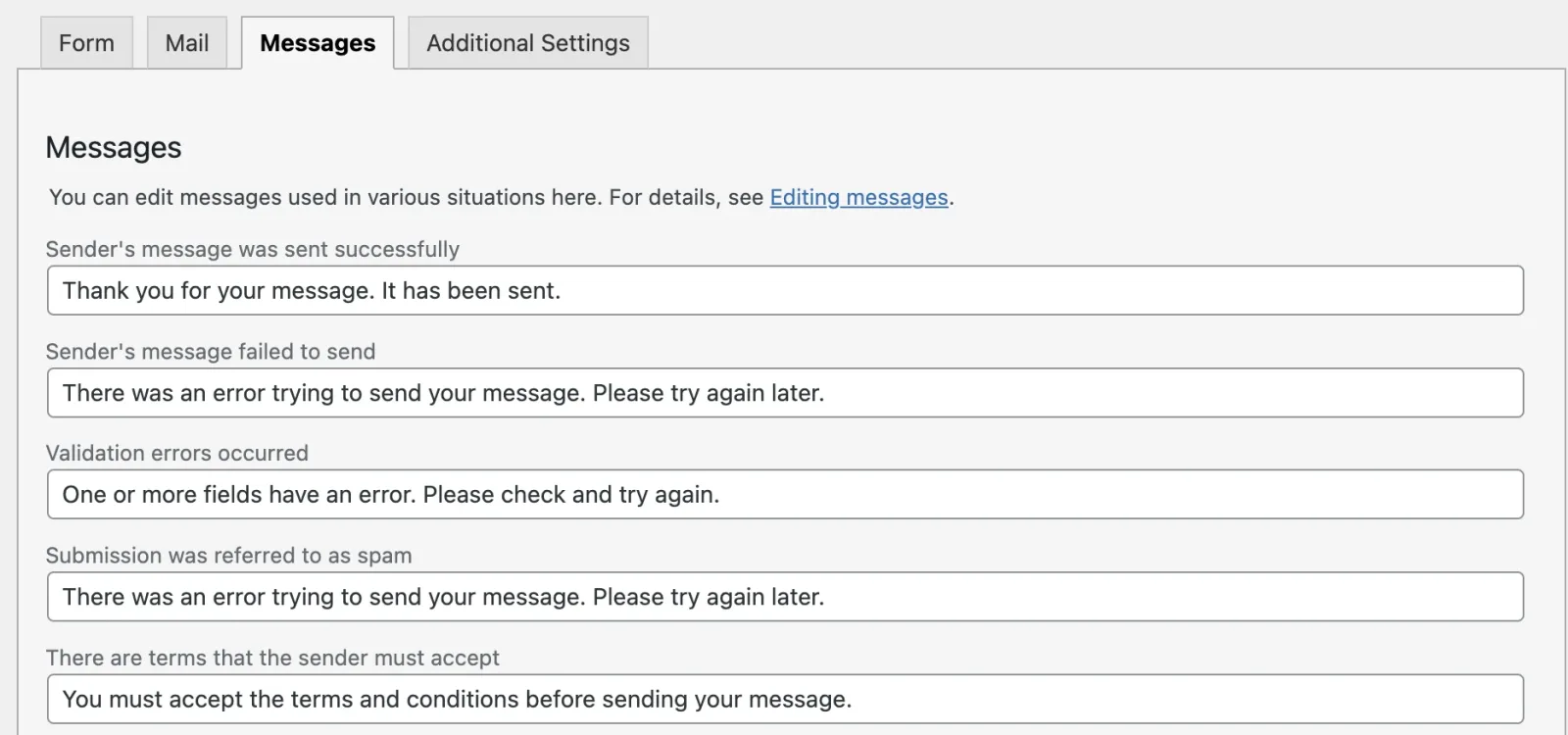
Task: Edit the "failed to send" message field
Action: [785, 392]
